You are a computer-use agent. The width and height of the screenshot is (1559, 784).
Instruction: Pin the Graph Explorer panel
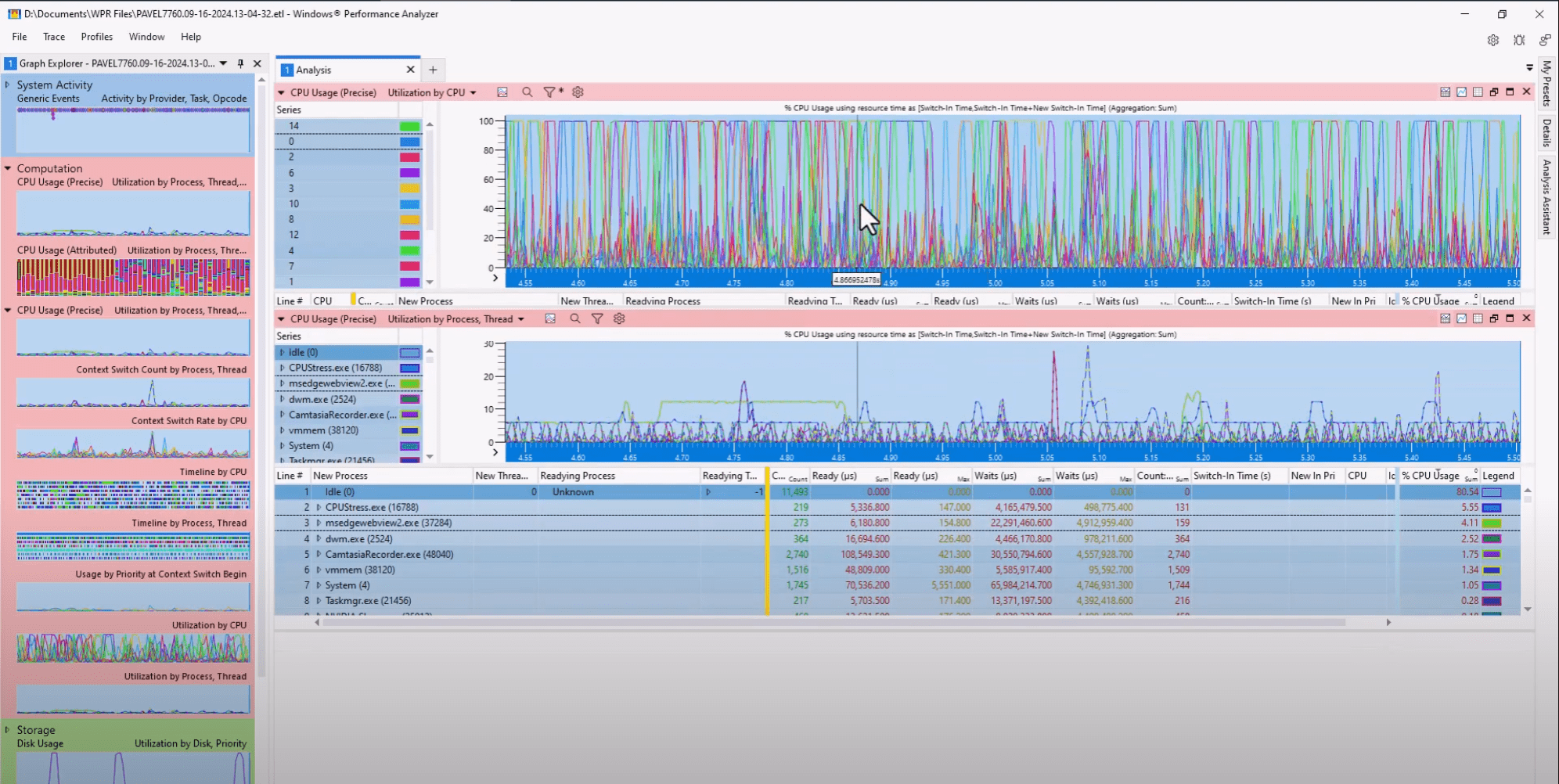click(x=240, y=63)
